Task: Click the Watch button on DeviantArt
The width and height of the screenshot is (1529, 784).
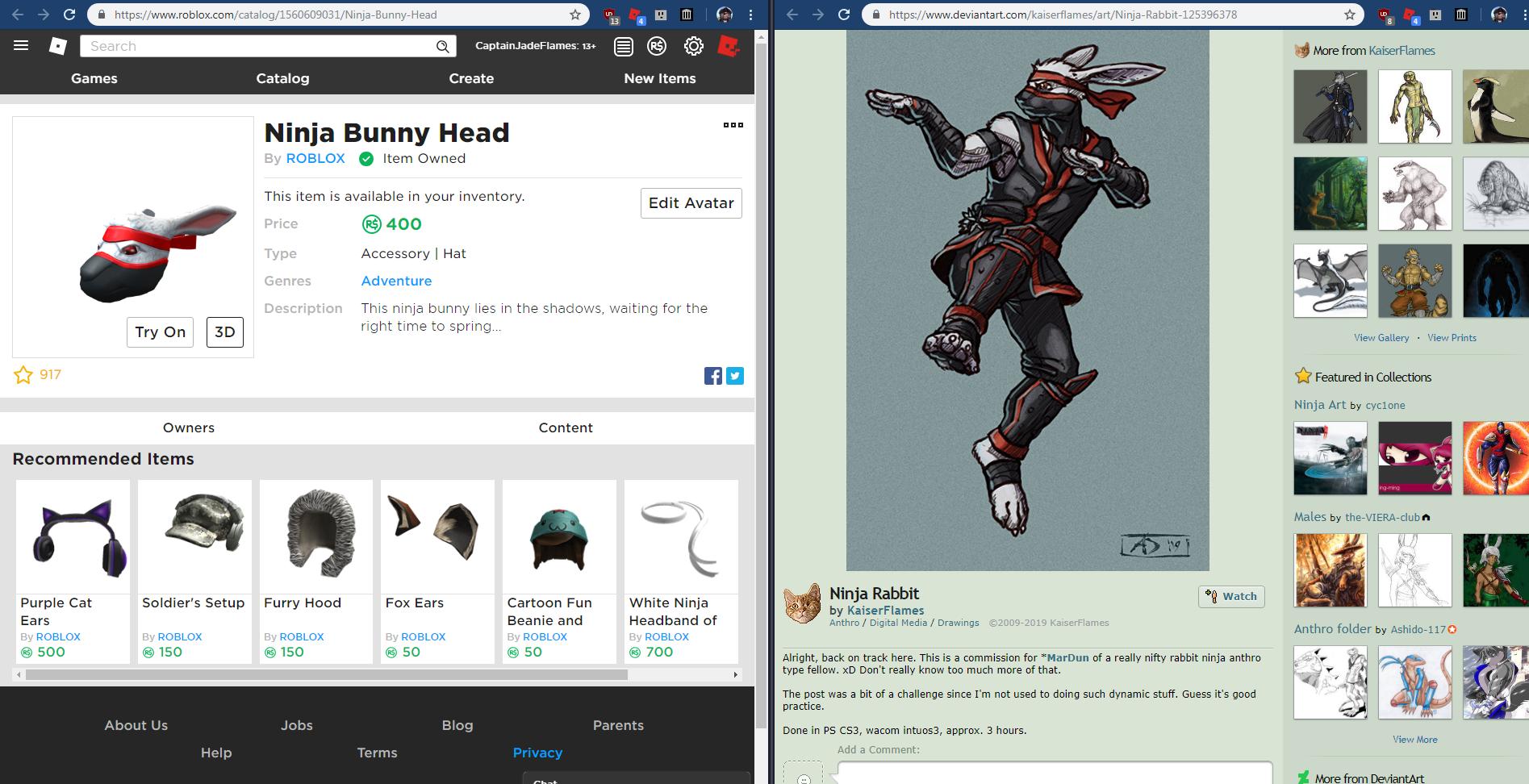Action: tap(1231, 596)
